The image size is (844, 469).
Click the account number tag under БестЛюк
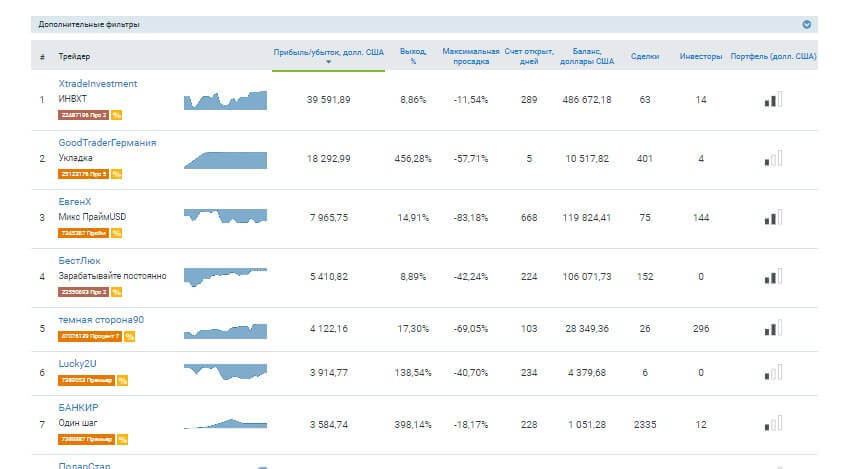pyautogui.click(x=83, y=292)
